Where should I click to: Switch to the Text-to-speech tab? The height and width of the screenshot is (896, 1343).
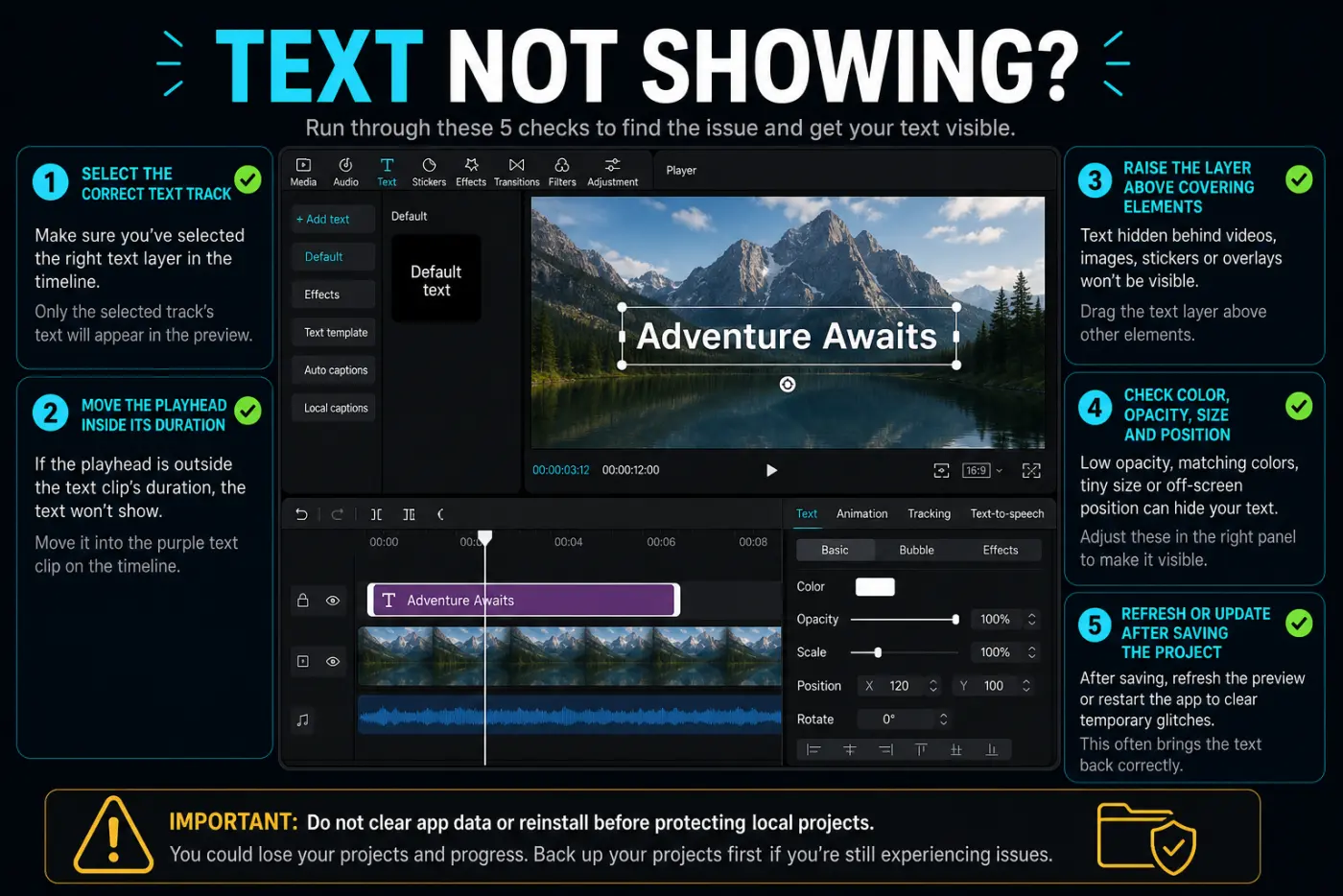click(x=1007, y=513)
